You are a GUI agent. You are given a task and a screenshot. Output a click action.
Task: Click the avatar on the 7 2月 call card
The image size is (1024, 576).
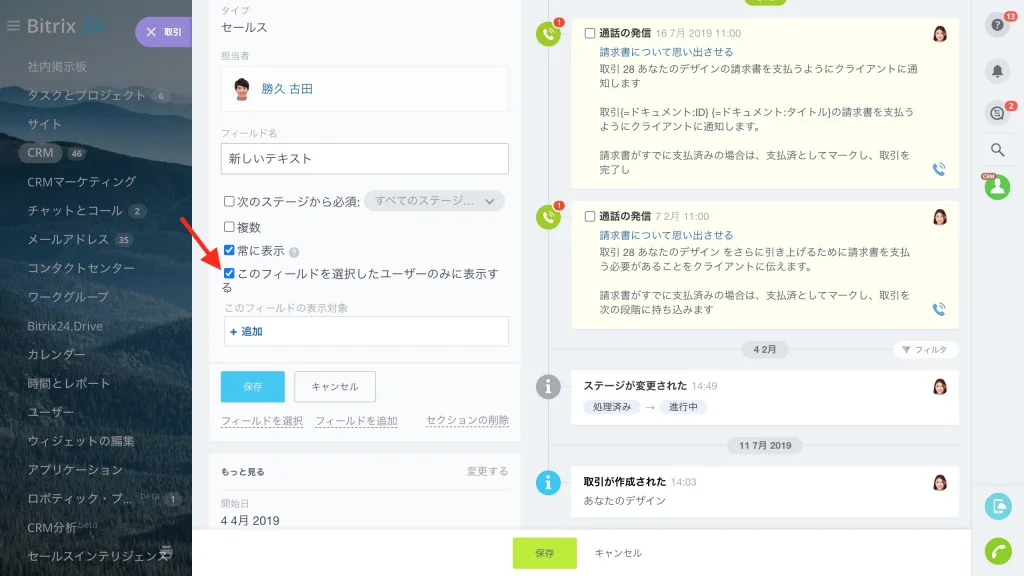pos(940,217)
